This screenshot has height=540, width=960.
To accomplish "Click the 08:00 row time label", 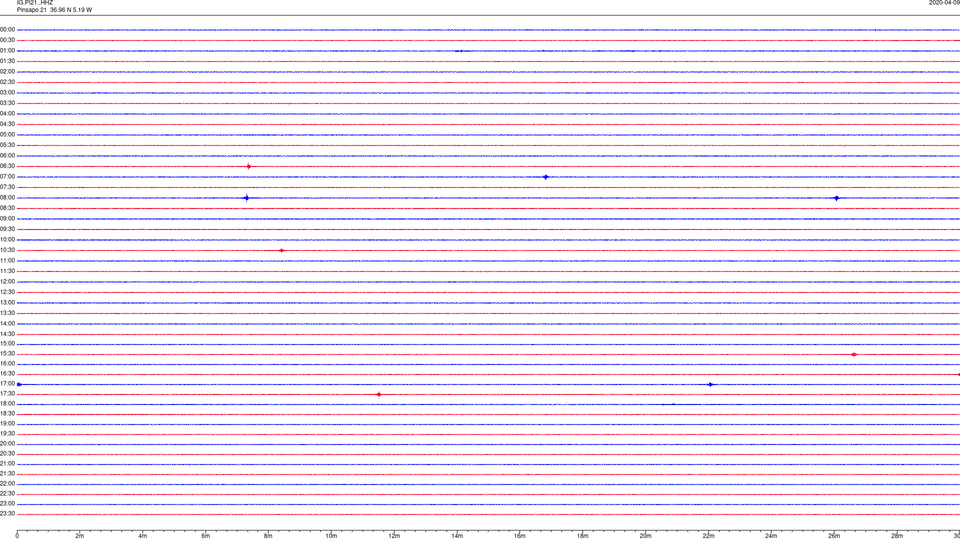I will pos(7,198).
